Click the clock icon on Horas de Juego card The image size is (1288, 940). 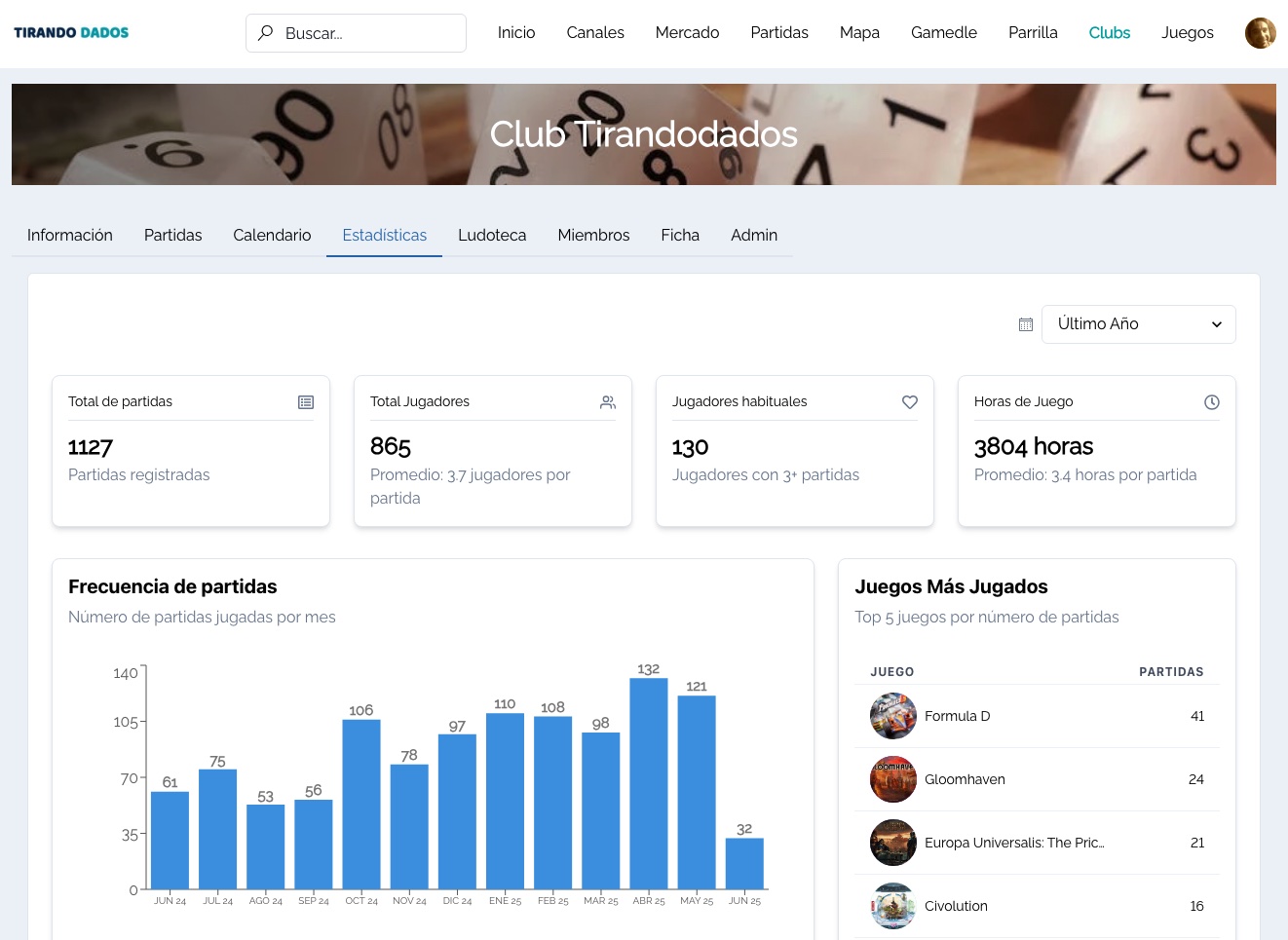coord(1212,401)
